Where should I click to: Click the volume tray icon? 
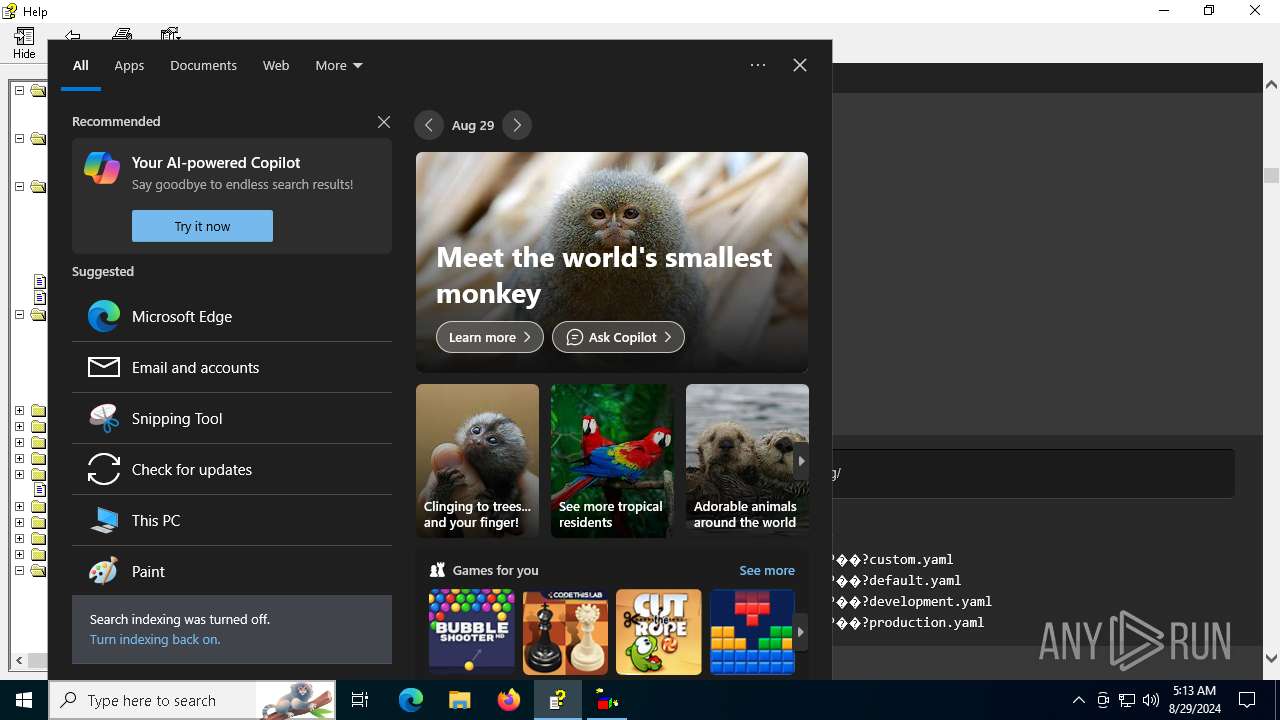click(x=1151, y=700)
